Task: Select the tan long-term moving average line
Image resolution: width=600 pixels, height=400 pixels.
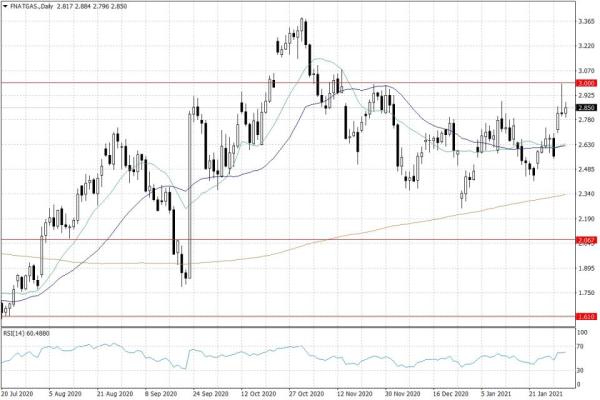Action: pos(400,222)
